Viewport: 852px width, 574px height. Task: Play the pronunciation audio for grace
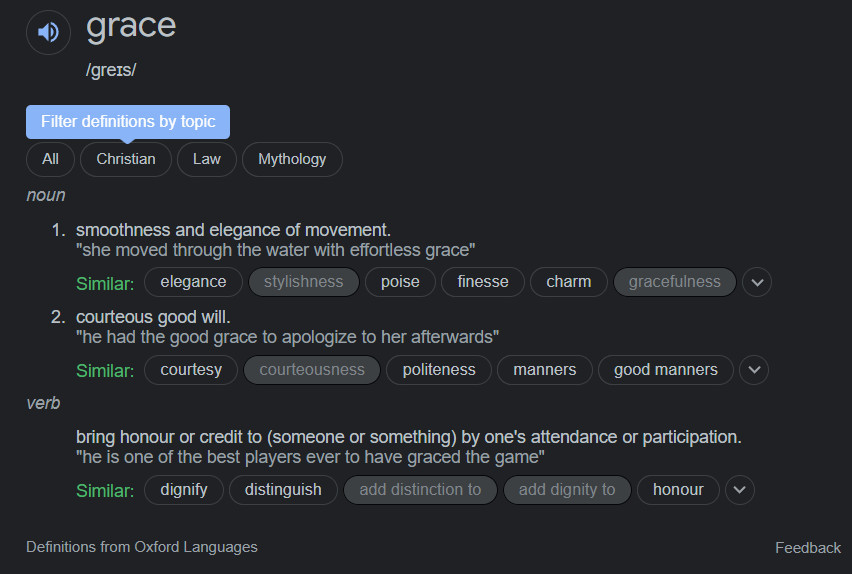click(48, 32)
